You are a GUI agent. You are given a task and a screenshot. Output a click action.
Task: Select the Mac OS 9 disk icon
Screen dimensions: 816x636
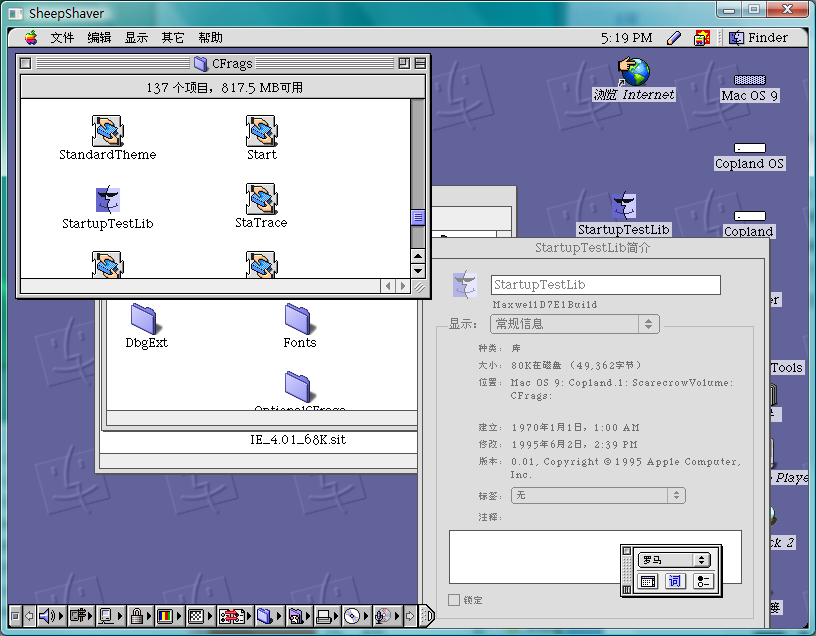click(x=749, y=78)
